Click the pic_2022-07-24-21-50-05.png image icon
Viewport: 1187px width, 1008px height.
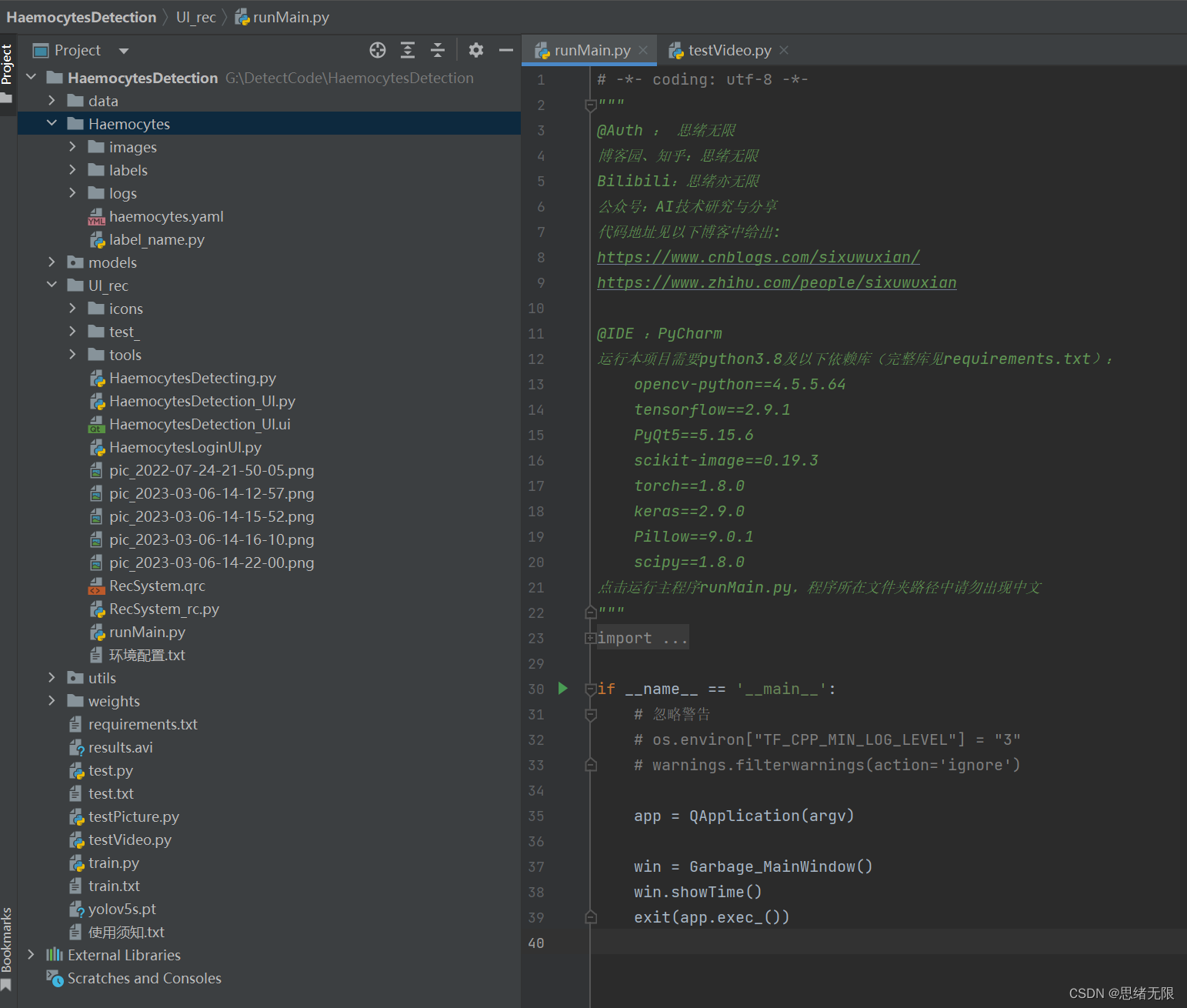(96, 471)
